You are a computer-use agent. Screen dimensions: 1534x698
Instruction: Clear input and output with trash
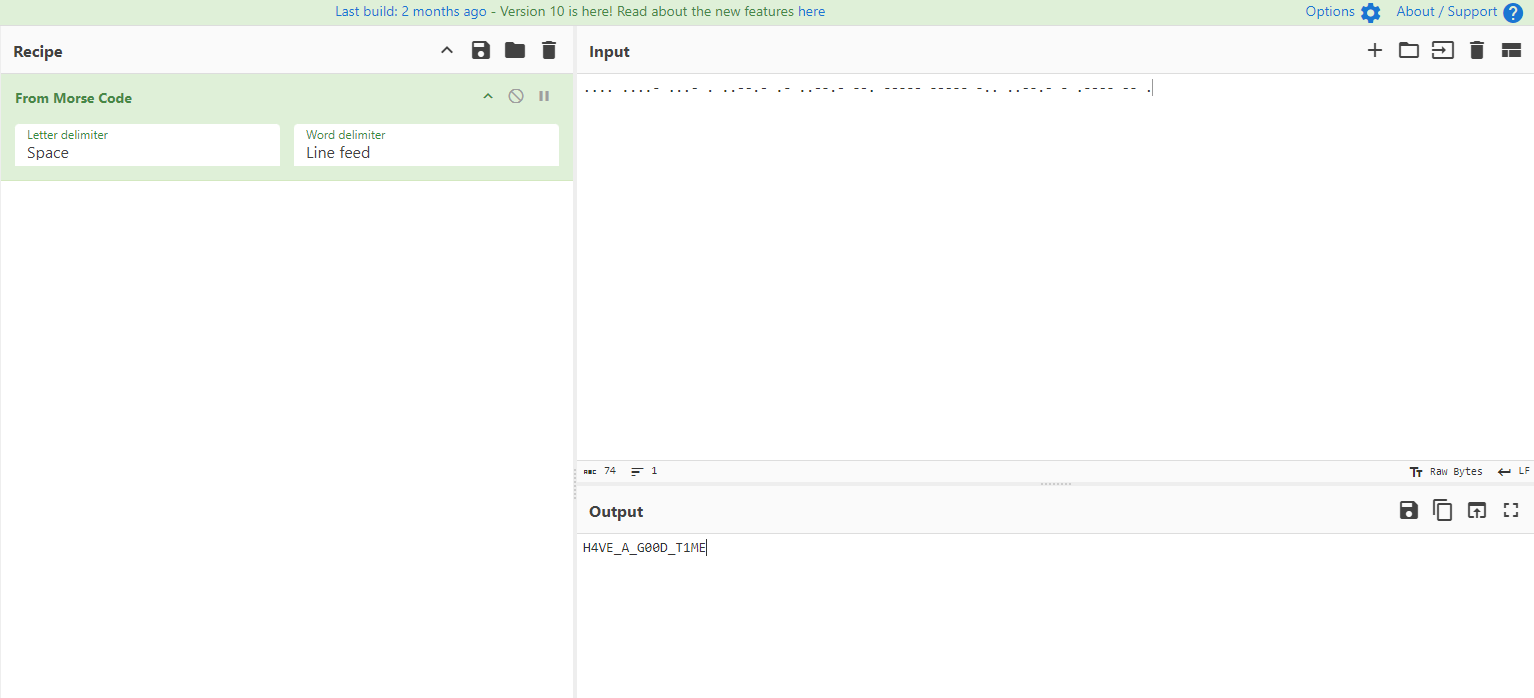(1476, 51)
